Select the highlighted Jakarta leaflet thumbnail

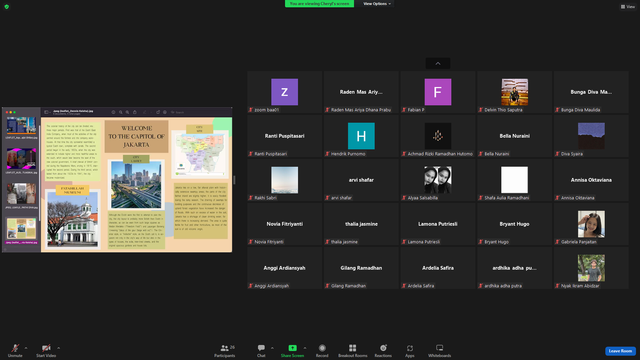pos(21,229)
